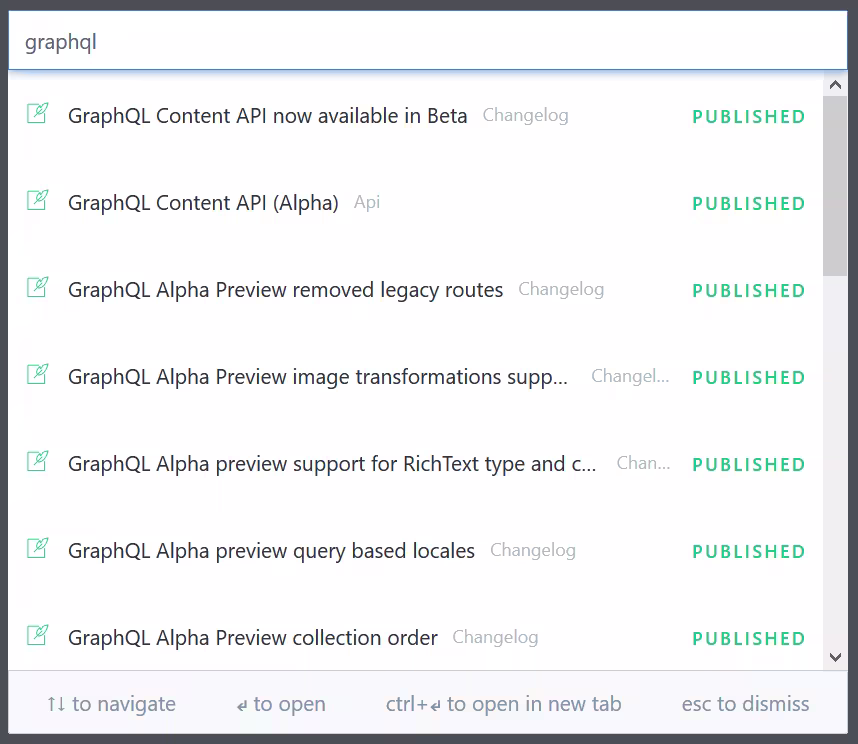The height and width of the screenshot is (744, 858).
Task: Click PUBLISHED status on 'available in Beta' row
Action: [749, 117]
